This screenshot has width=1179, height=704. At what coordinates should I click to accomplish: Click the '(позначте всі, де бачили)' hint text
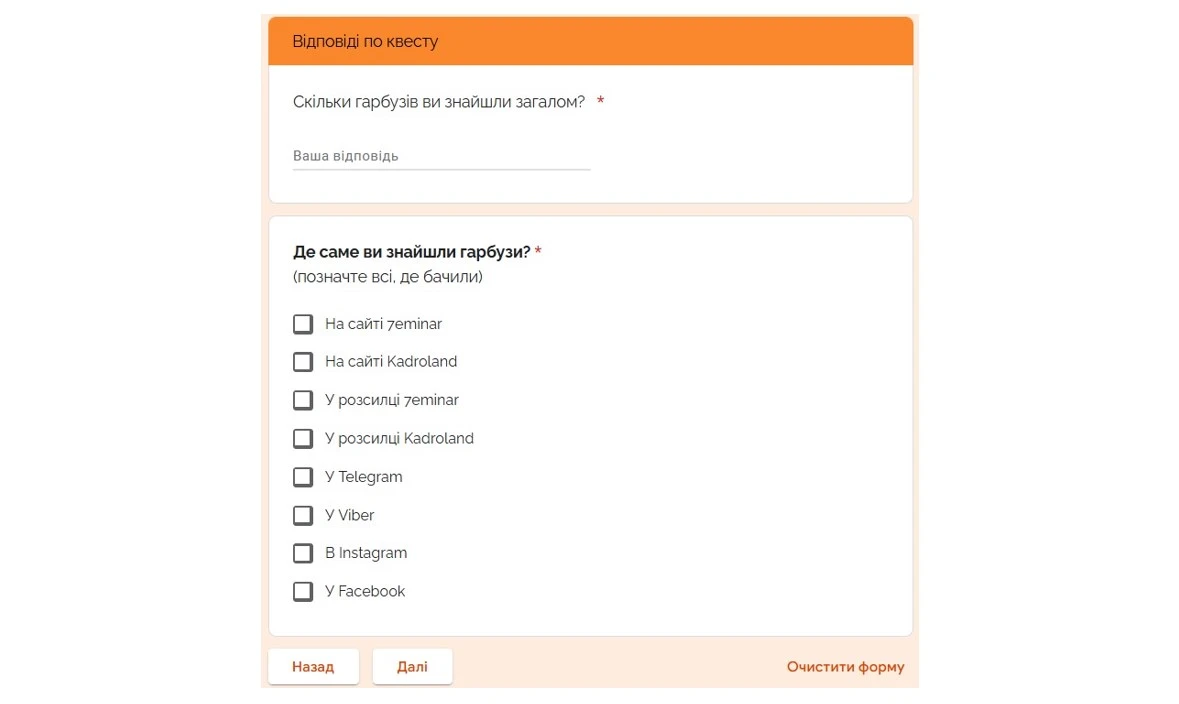(388, 277)
